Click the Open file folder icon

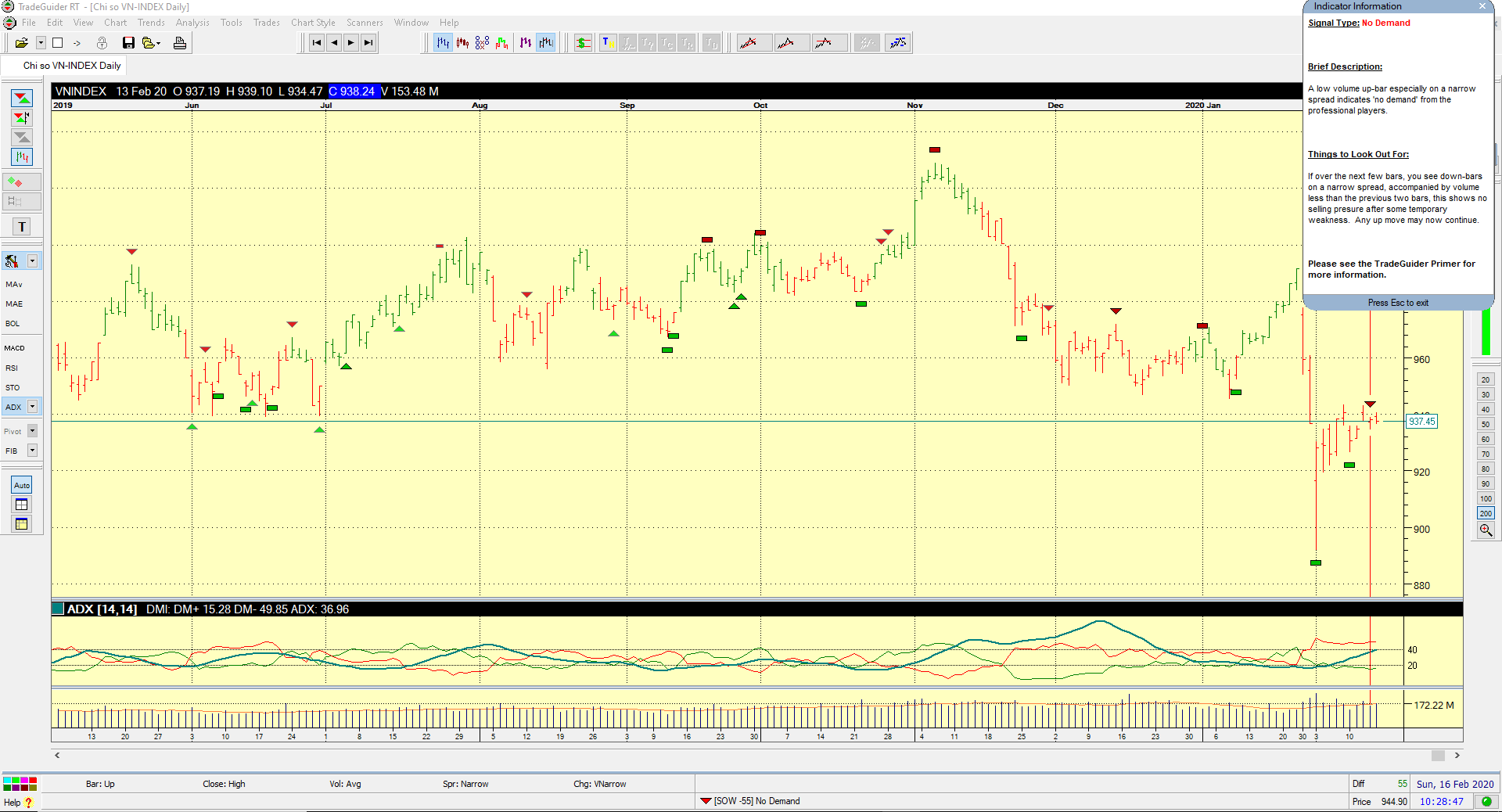click(21, 43)
